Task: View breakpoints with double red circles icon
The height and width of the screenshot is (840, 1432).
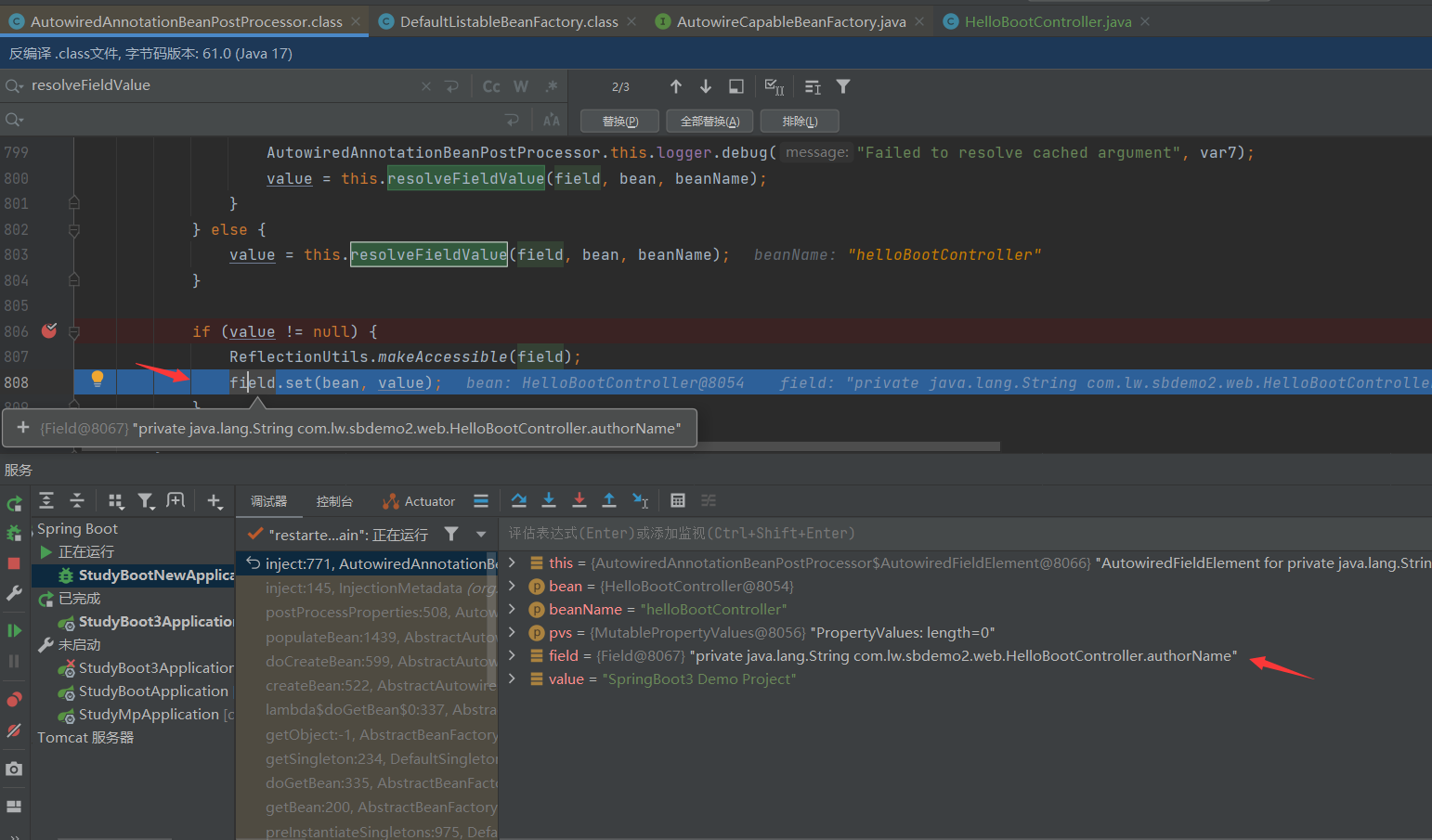Action: tap(14, 699)
